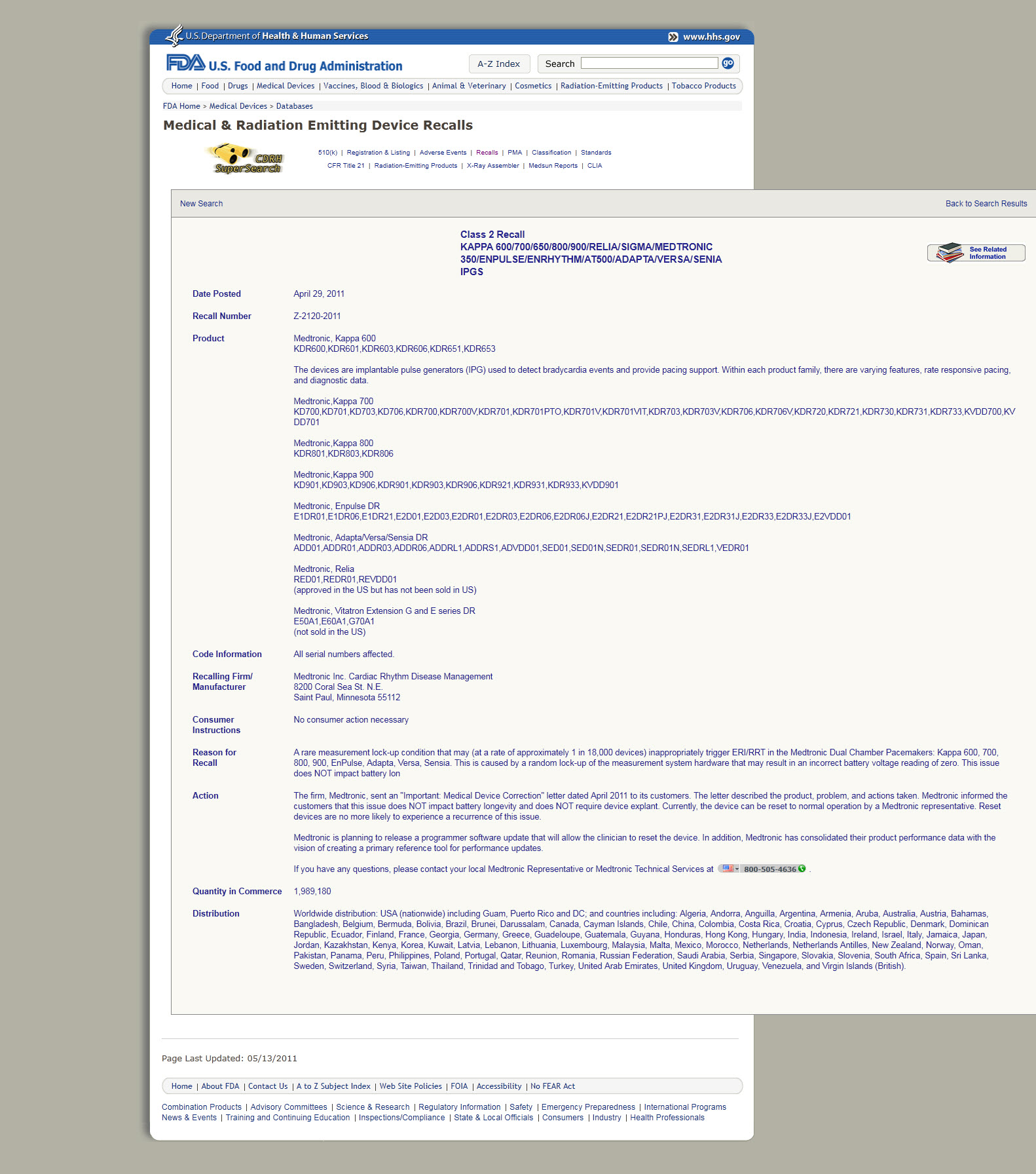
Task: Open the CLIA link
Action: [x=595, y=166]
